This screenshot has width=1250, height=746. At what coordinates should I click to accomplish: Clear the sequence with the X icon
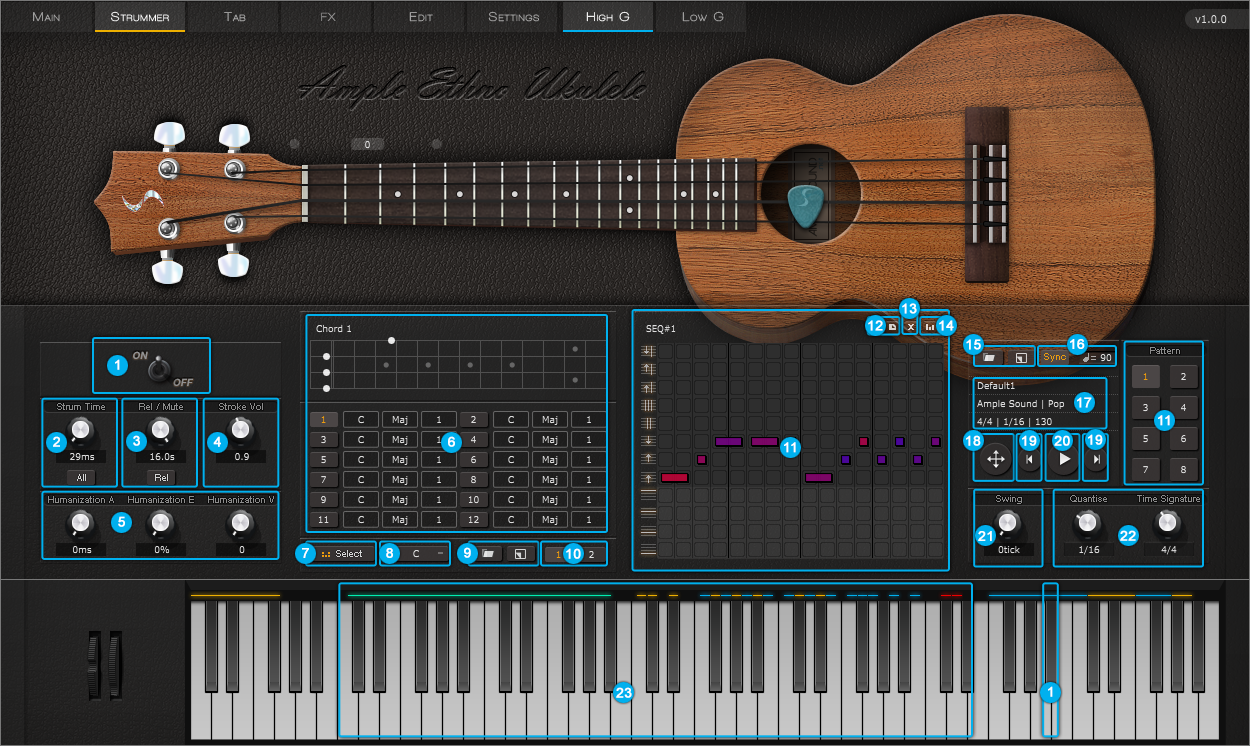(910, 326)
